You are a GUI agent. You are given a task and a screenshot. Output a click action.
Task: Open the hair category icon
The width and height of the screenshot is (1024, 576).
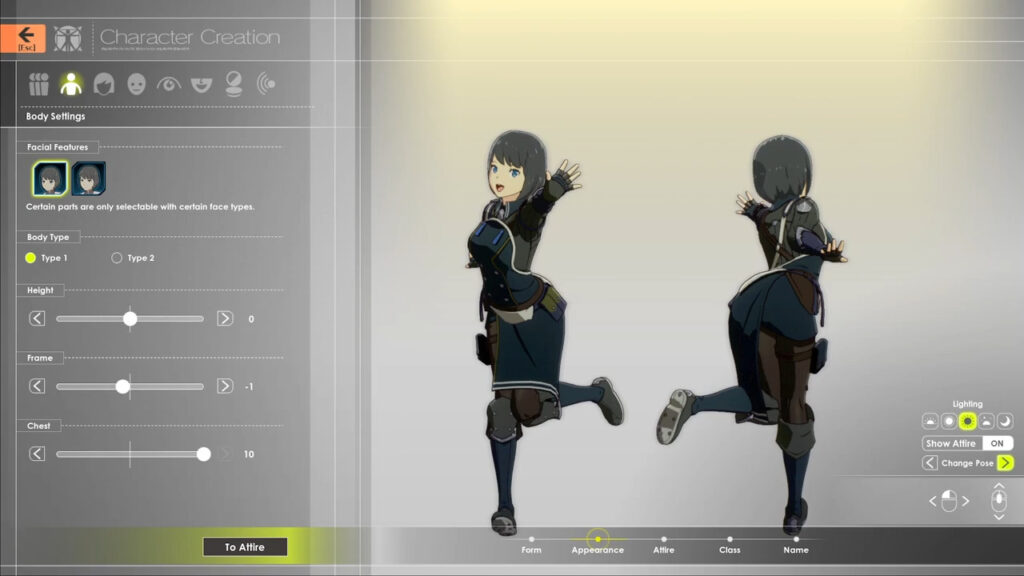104,84
